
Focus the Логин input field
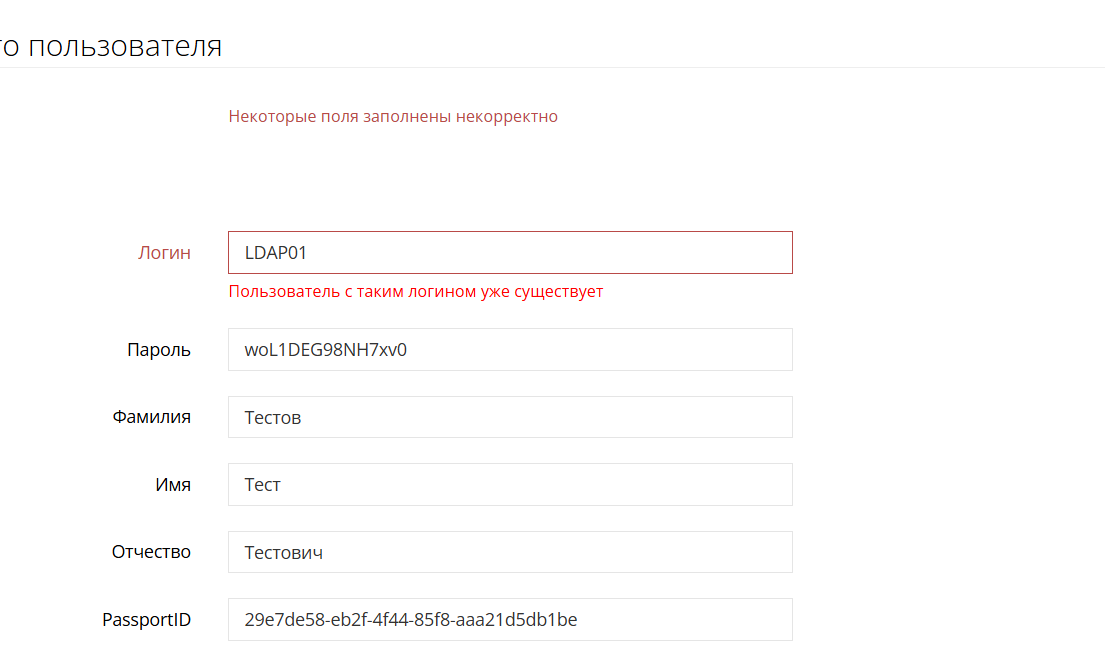[x=600, y=253]
